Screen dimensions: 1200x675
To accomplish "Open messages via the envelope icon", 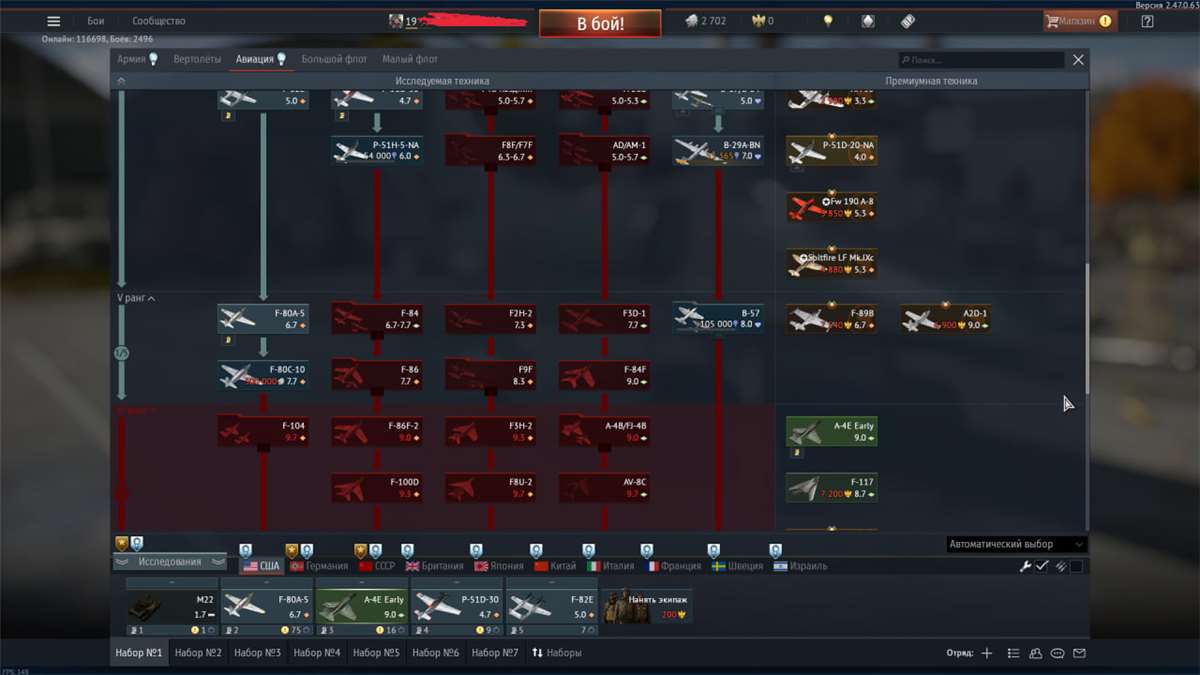I will coord(1080,653).
